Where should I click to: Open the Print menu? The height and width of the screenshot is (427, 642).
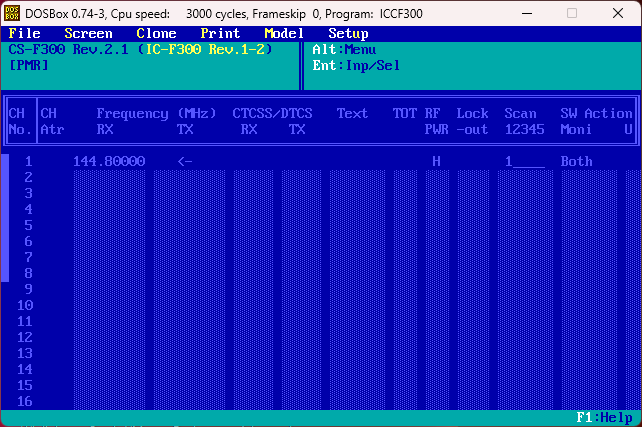220,33
